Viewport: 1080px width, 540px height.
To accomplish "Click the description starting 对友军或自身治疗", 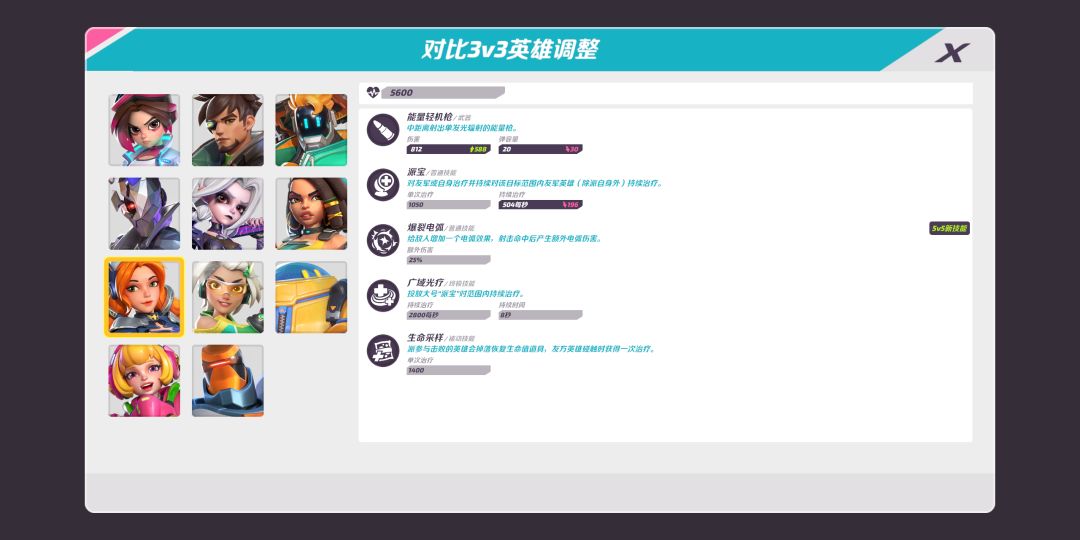I will pos(535,183).
